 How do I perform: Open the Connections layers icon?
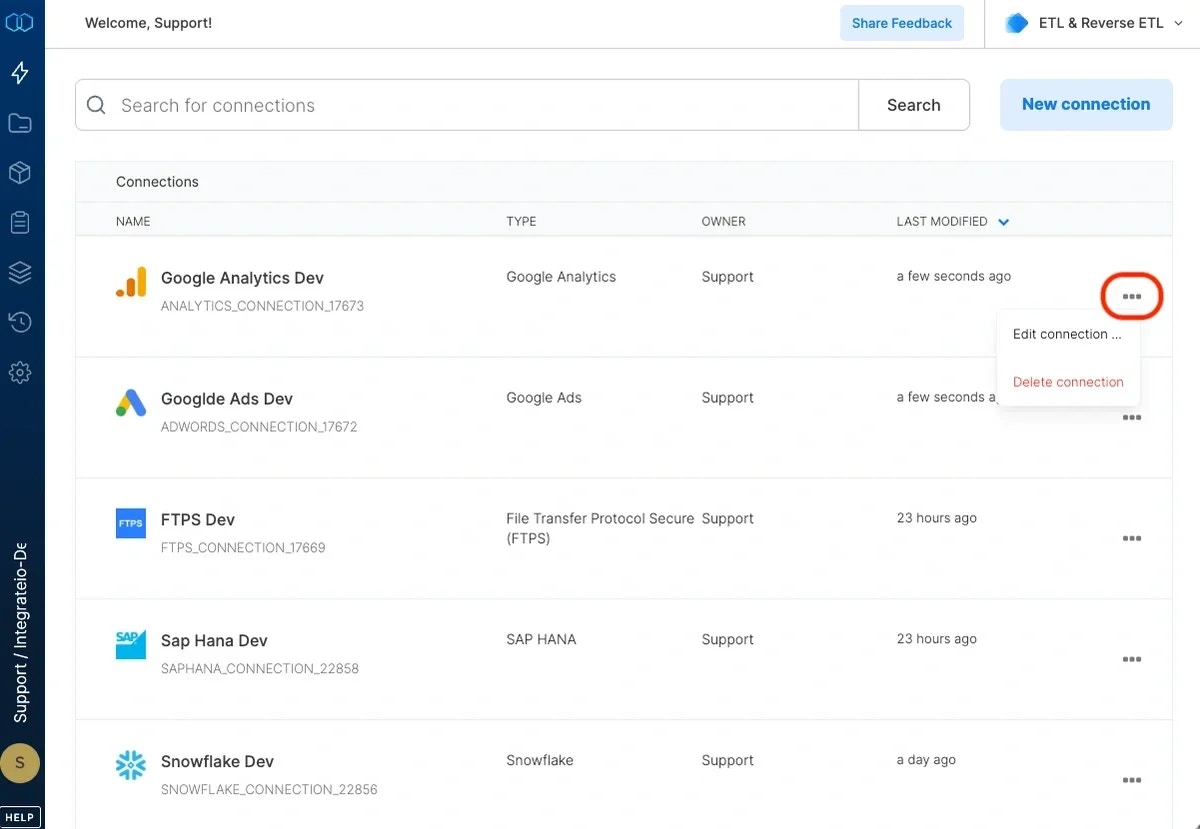tap(21, 272)
